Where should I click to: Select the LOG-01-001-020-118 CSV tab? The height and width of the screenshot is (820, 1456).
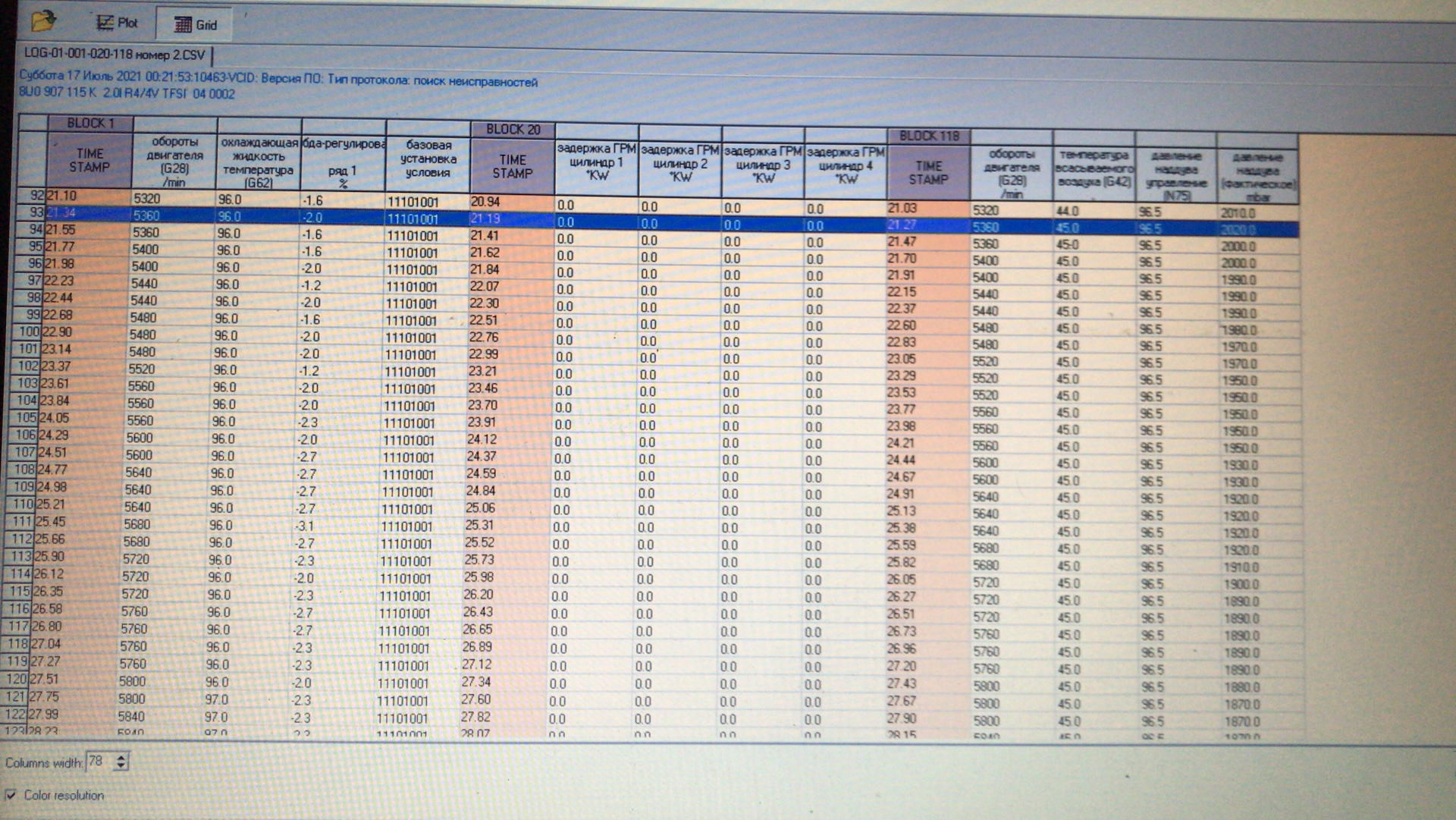tap(115, 55)
